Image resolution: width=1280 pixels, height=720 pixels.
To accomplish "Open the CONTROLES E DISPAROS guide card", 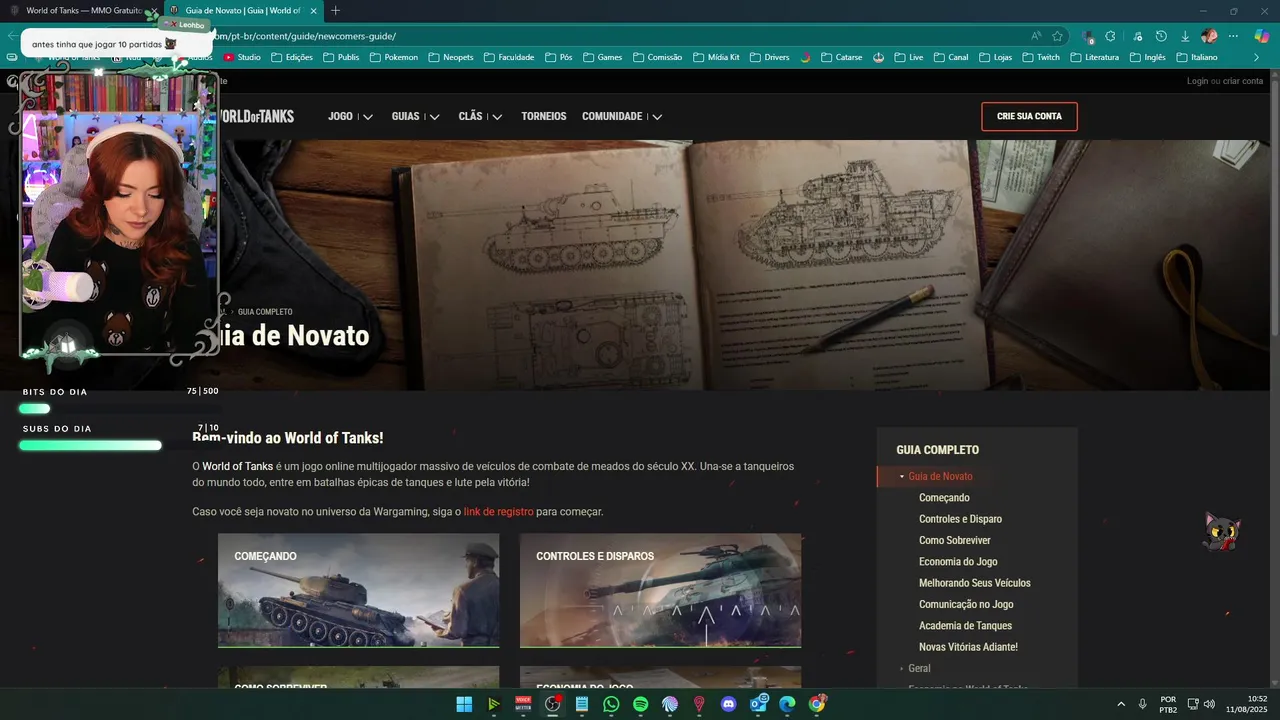I will click(660, 590).
